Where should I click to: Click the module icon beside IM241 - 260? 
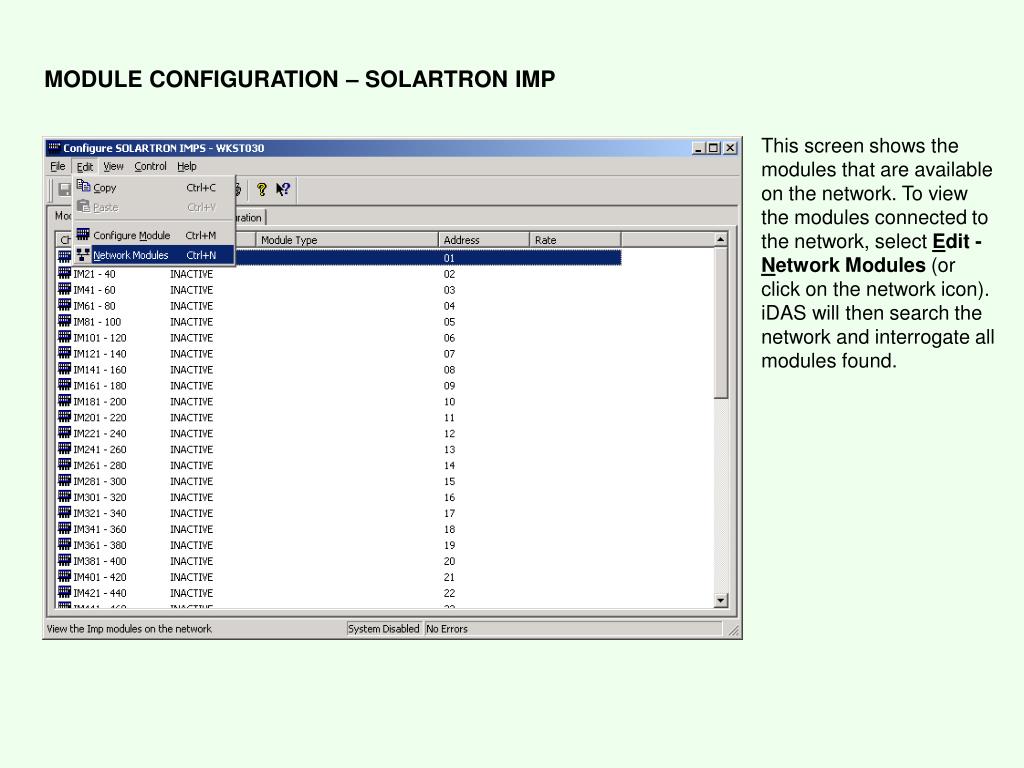[x=64, y=449]
